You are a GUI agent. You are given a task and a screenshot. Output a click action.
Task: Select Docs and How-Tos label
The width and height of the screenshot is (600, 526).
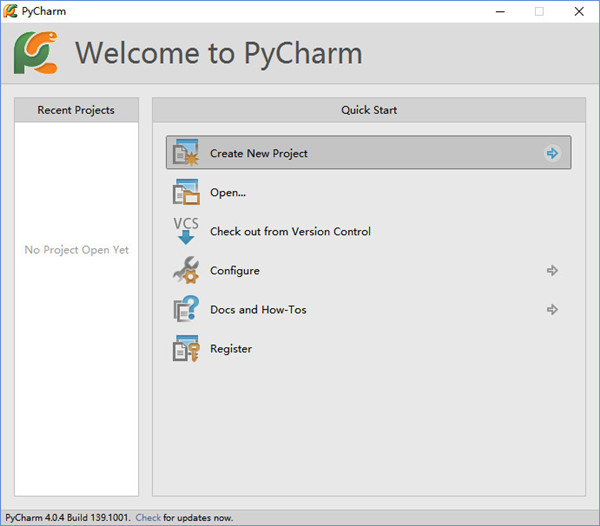[258, 309]
